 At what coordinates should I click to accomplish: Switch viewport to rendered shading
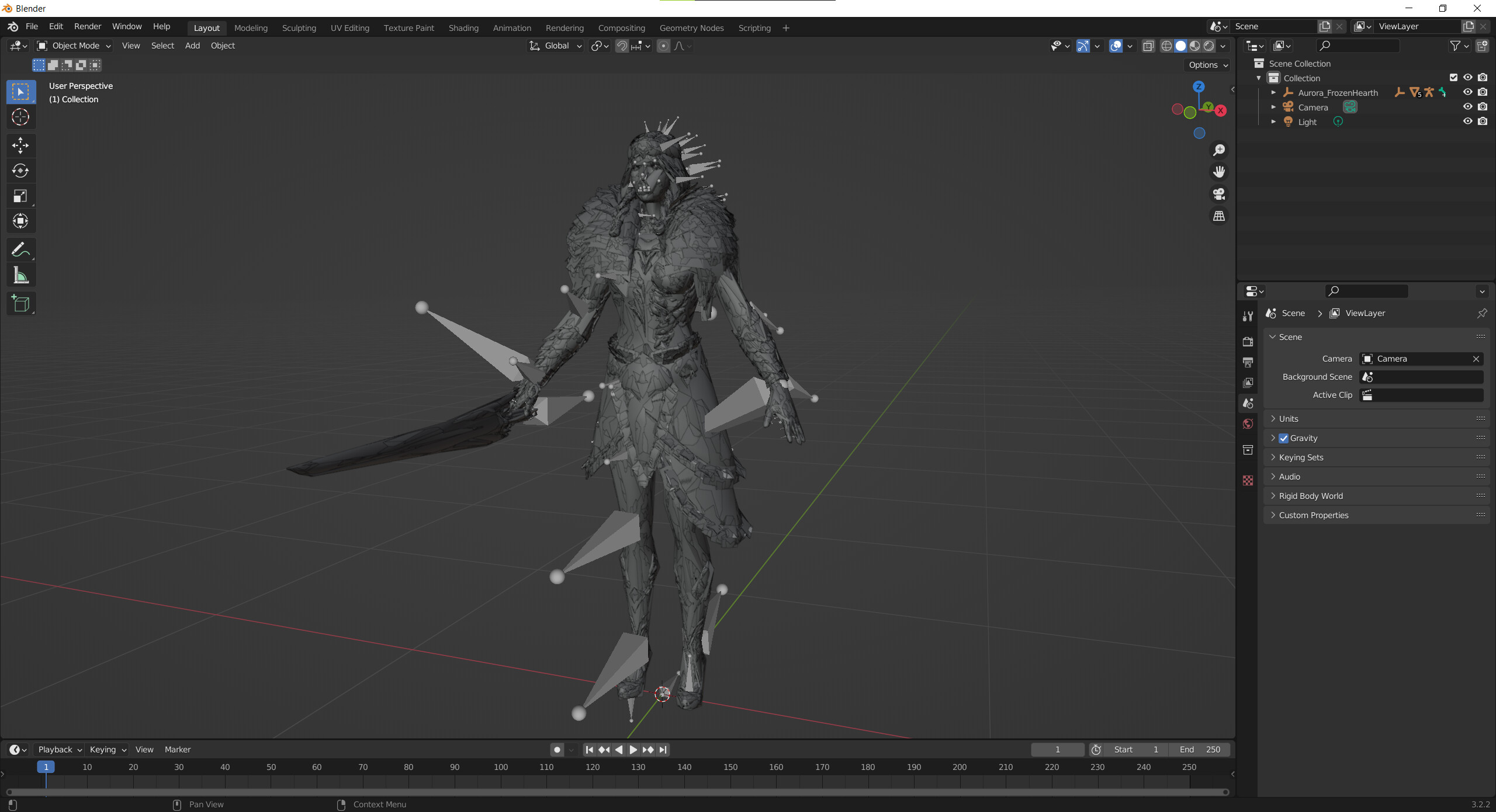[x=1208, y=46]
